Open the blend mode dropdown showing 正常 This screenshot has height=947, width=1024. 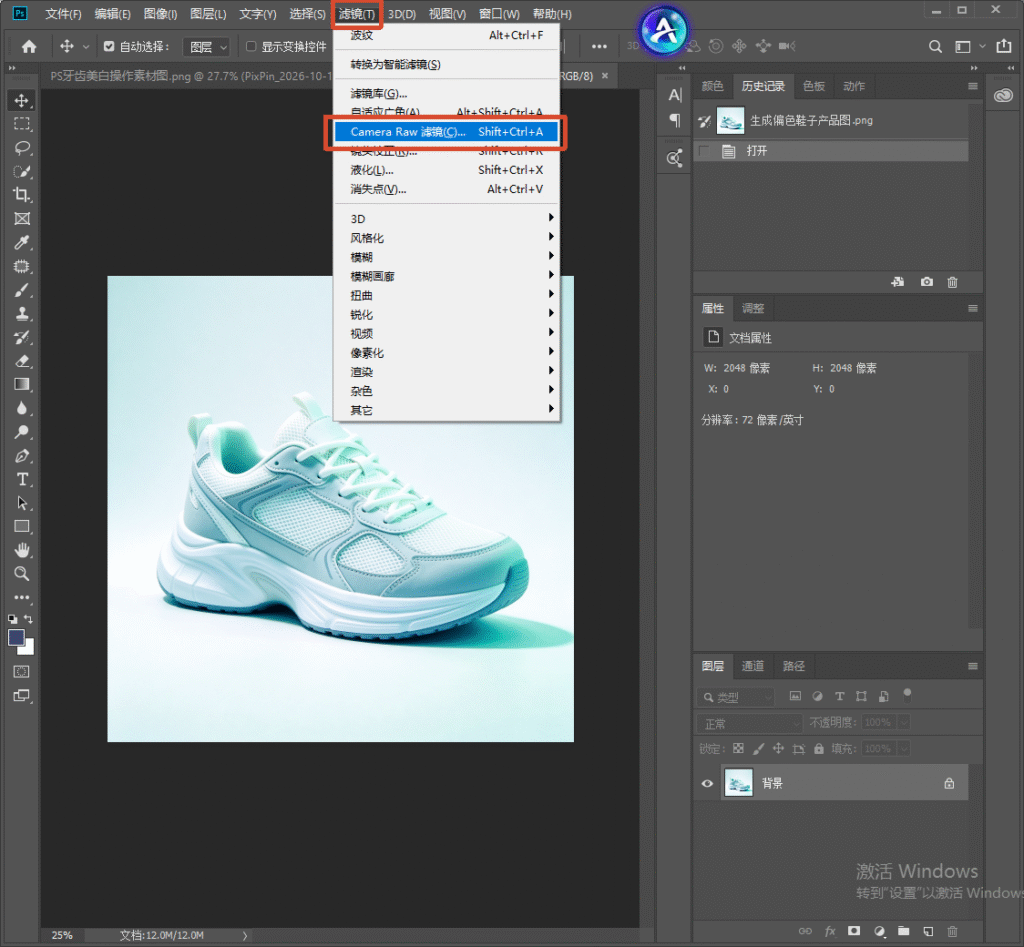(x=749, y=724)
